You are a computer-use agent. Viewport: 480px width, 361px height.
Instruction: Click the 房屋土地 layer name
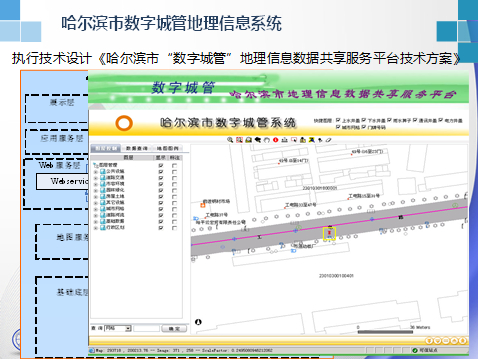tap(115, 196)
